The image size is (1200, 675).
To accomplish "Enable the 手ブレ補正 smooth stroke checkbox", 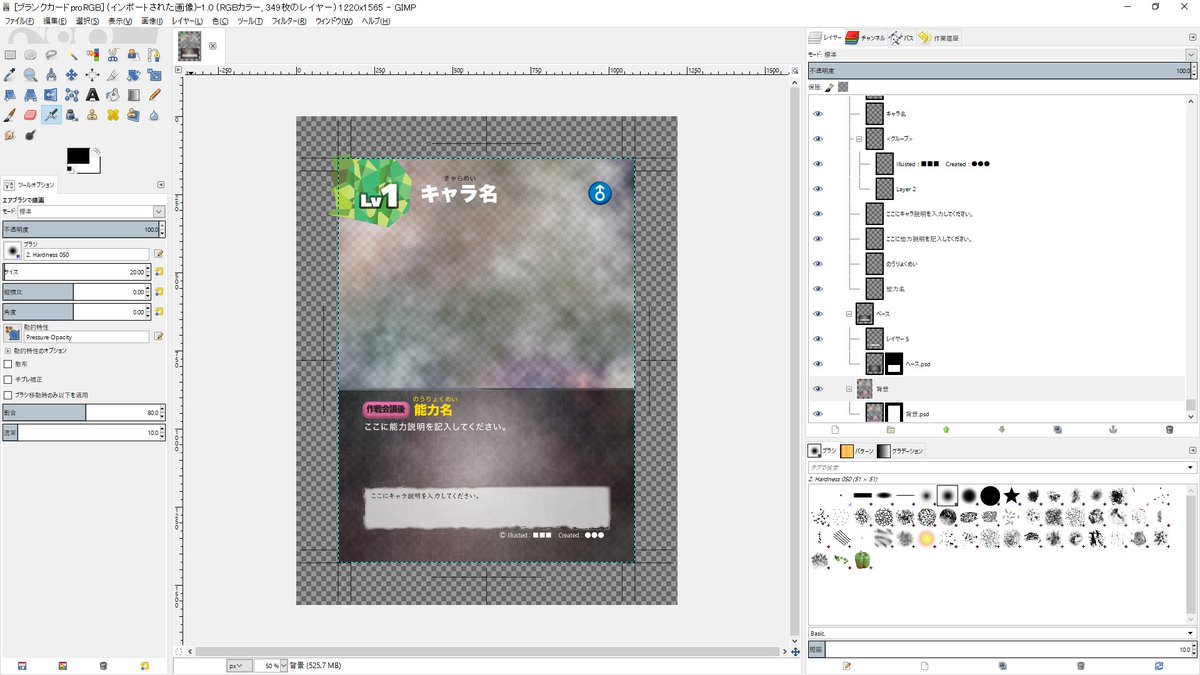I will click(x=9, y=380).
